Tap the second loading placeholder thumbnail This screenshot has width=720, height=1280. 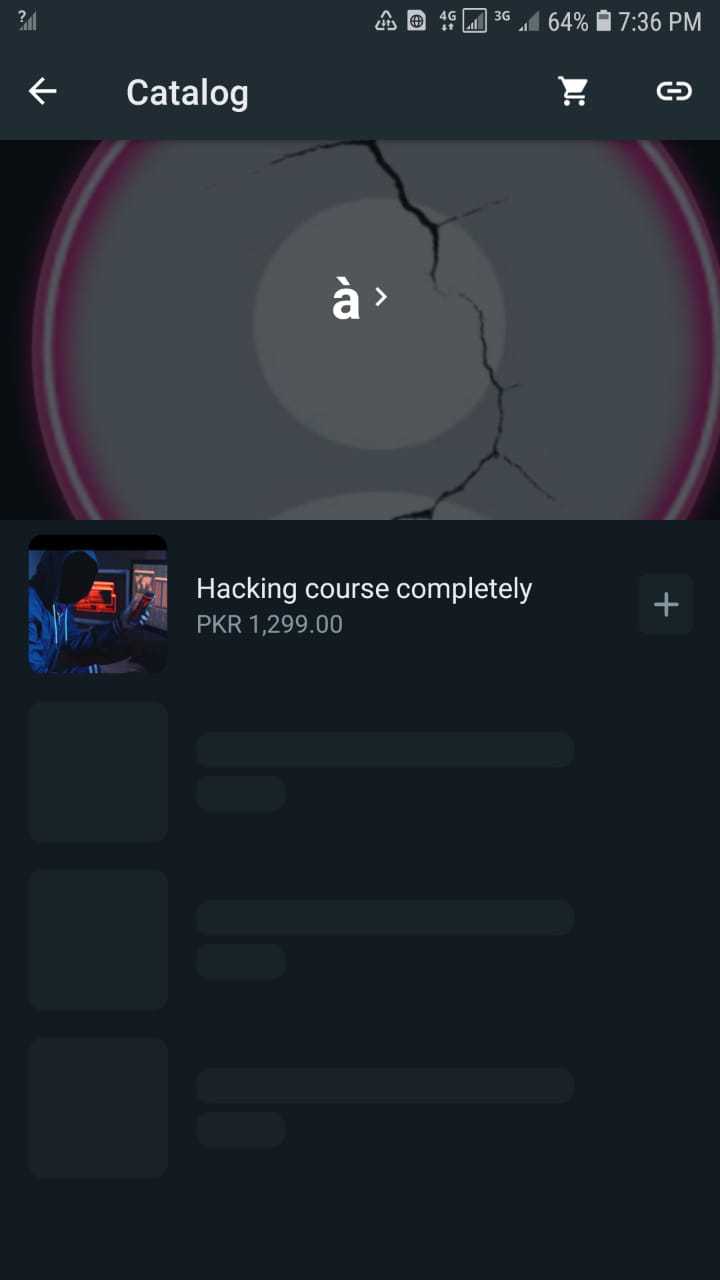[x=98, y=940]
